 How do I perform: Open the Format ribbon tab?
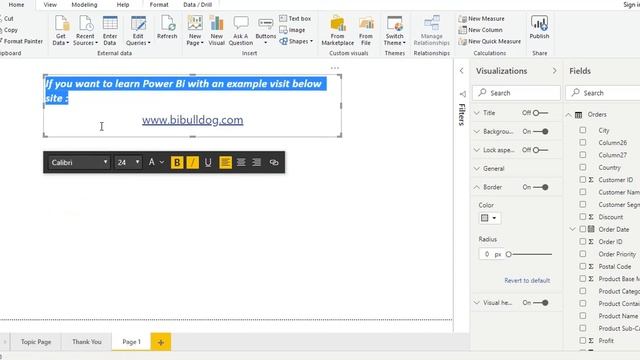pos(159,4)
